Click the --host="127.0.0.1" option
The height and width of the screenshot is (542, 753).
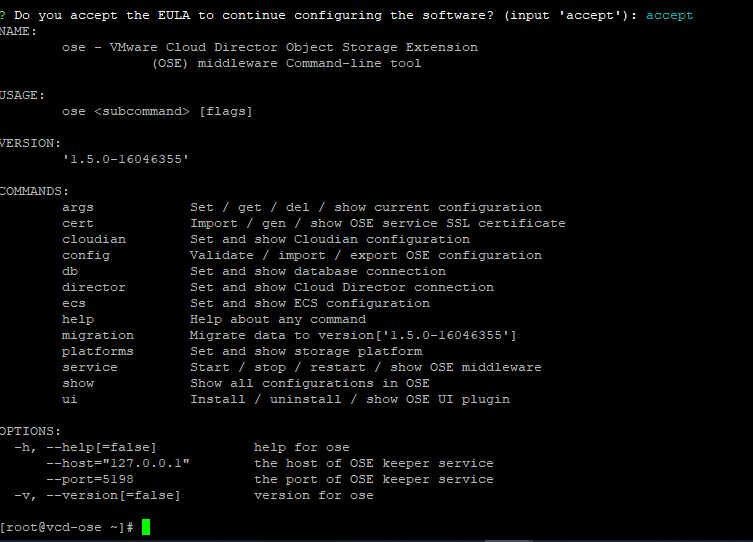(117, 463)
